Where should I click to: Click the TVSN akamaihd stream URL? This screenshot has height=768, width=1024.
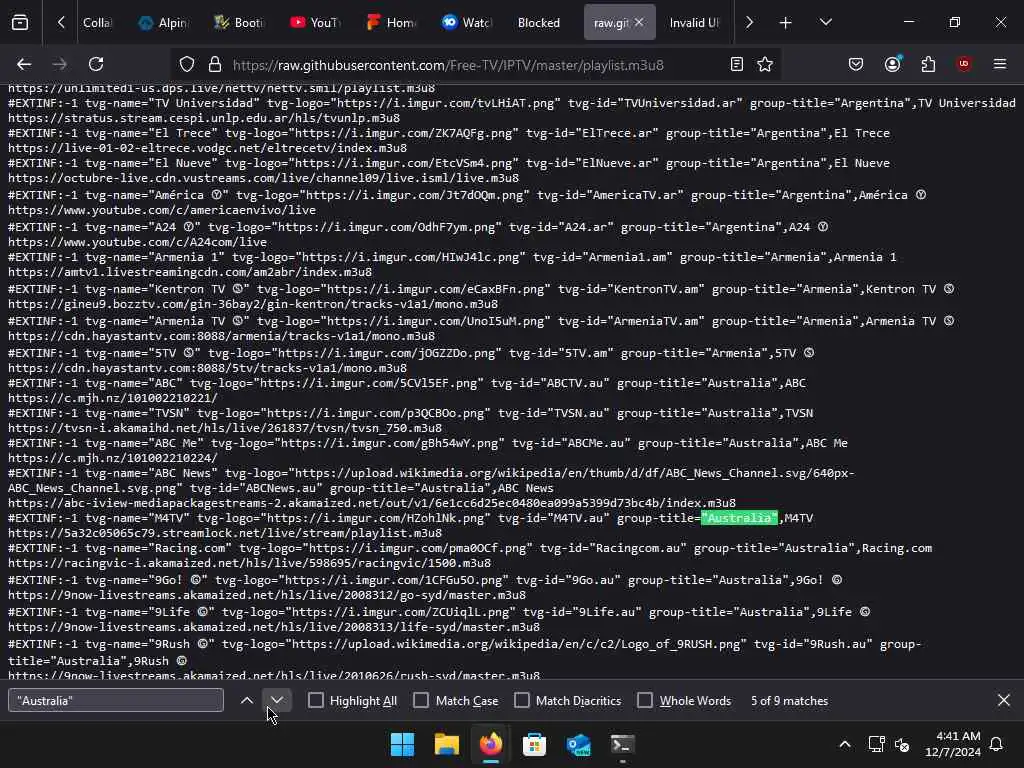click(x=225, y=428)
